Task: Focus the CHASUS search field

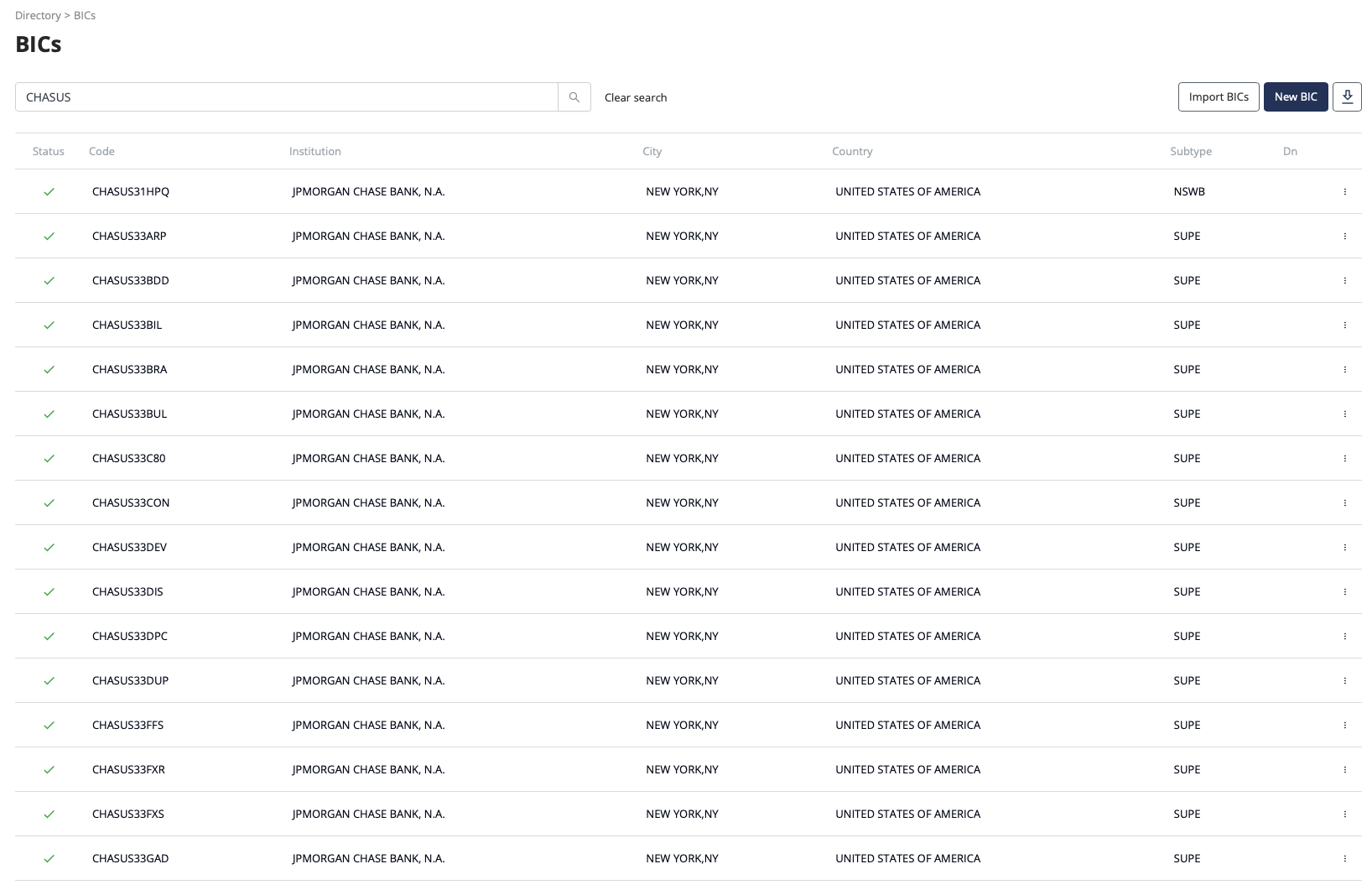Action: tap(287, 97)
